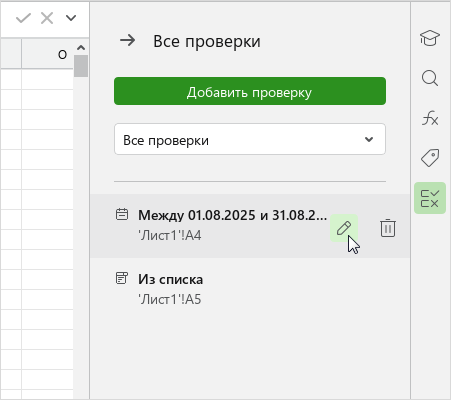The width and height of the screenshot is (451, 400).
Task: Click the calendar icon of the date check
Action: pyautogui.click(x=122, y=214)
